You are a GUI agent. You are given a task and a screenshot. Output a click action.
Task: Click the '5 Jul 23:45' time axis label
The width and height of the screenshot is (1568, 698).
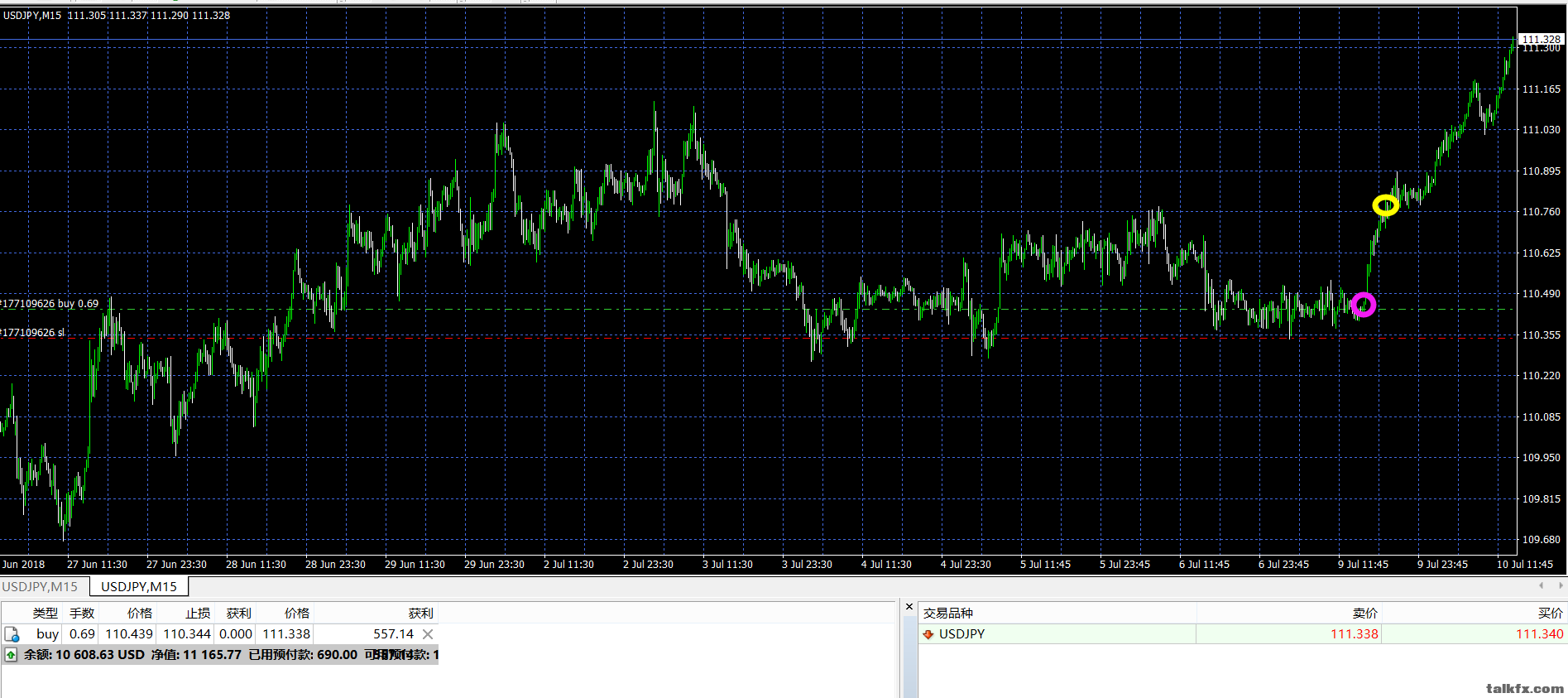pos(1124,565)
